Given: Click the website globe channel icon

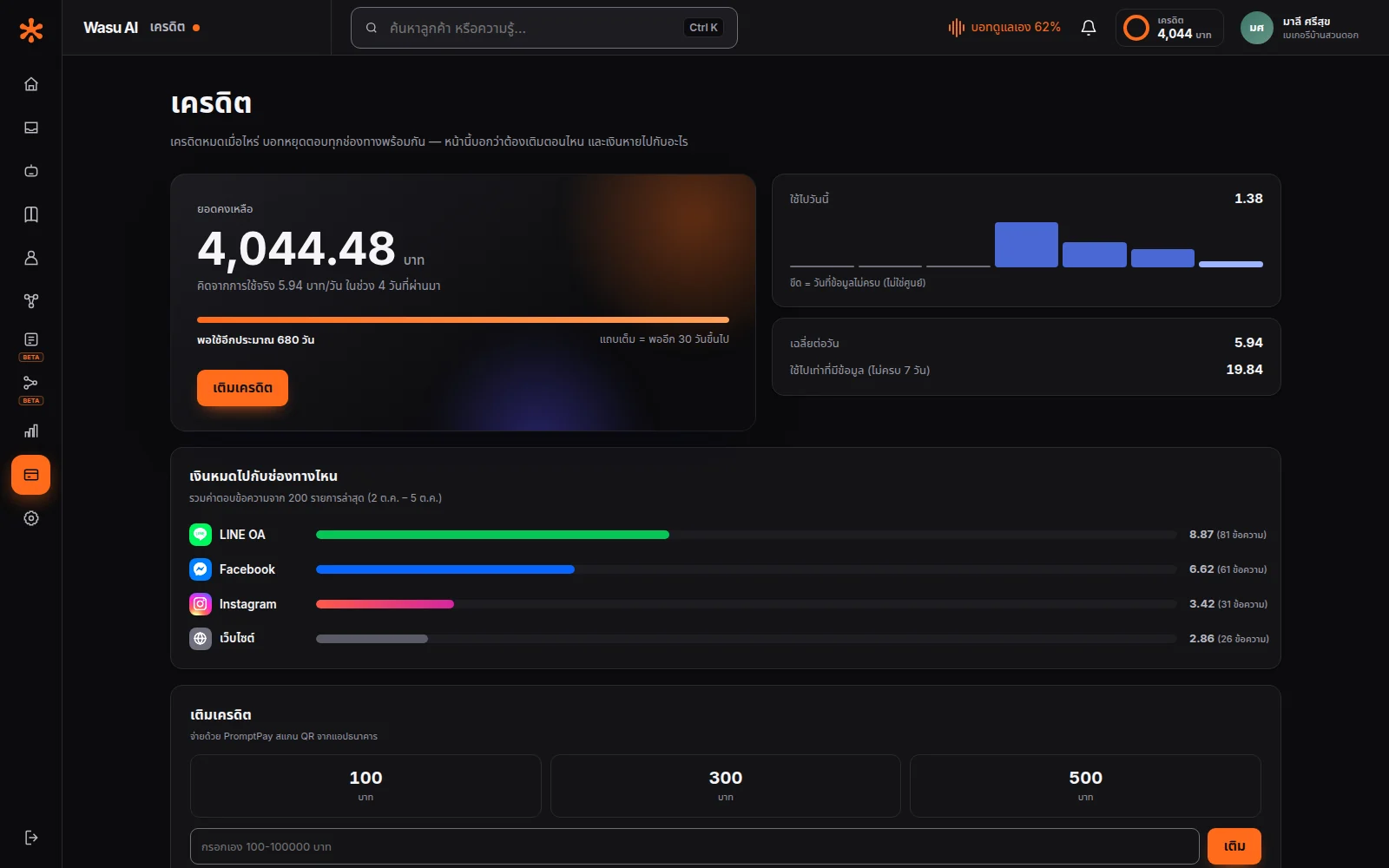Looking at the screenshot, I should pos(201,639).
